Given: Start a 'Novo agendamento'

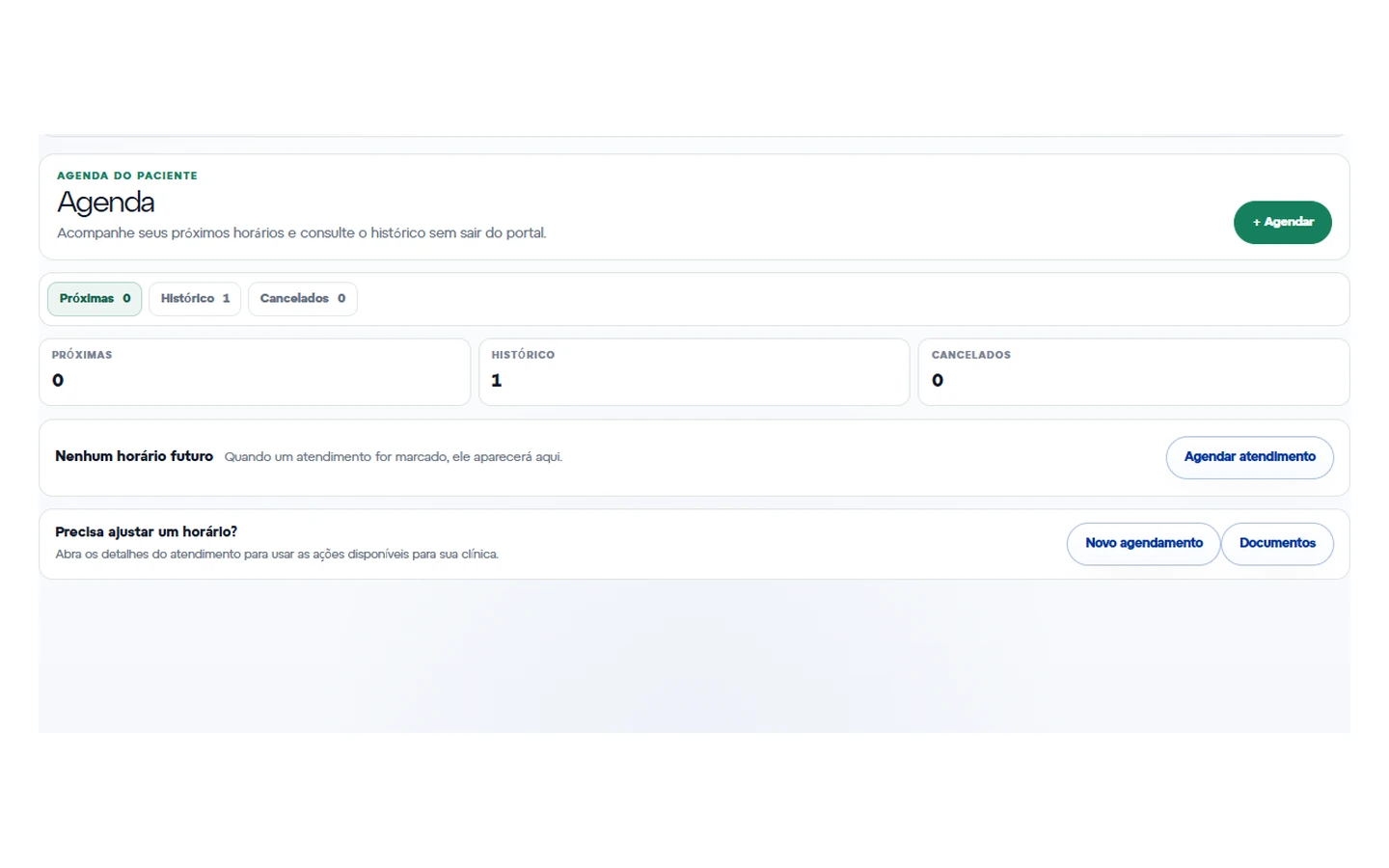Looking at the screenshot, I should (1143, 544).
